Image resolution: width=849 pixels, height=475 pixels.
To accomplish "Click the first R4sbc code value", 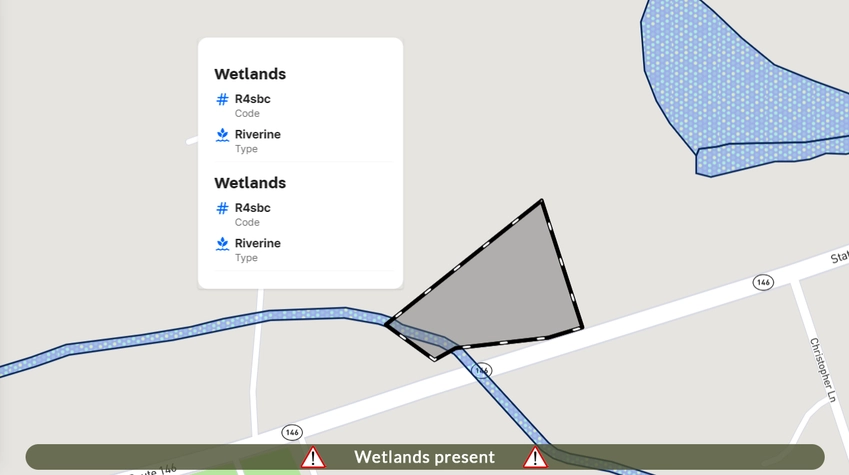I will 252,99.
